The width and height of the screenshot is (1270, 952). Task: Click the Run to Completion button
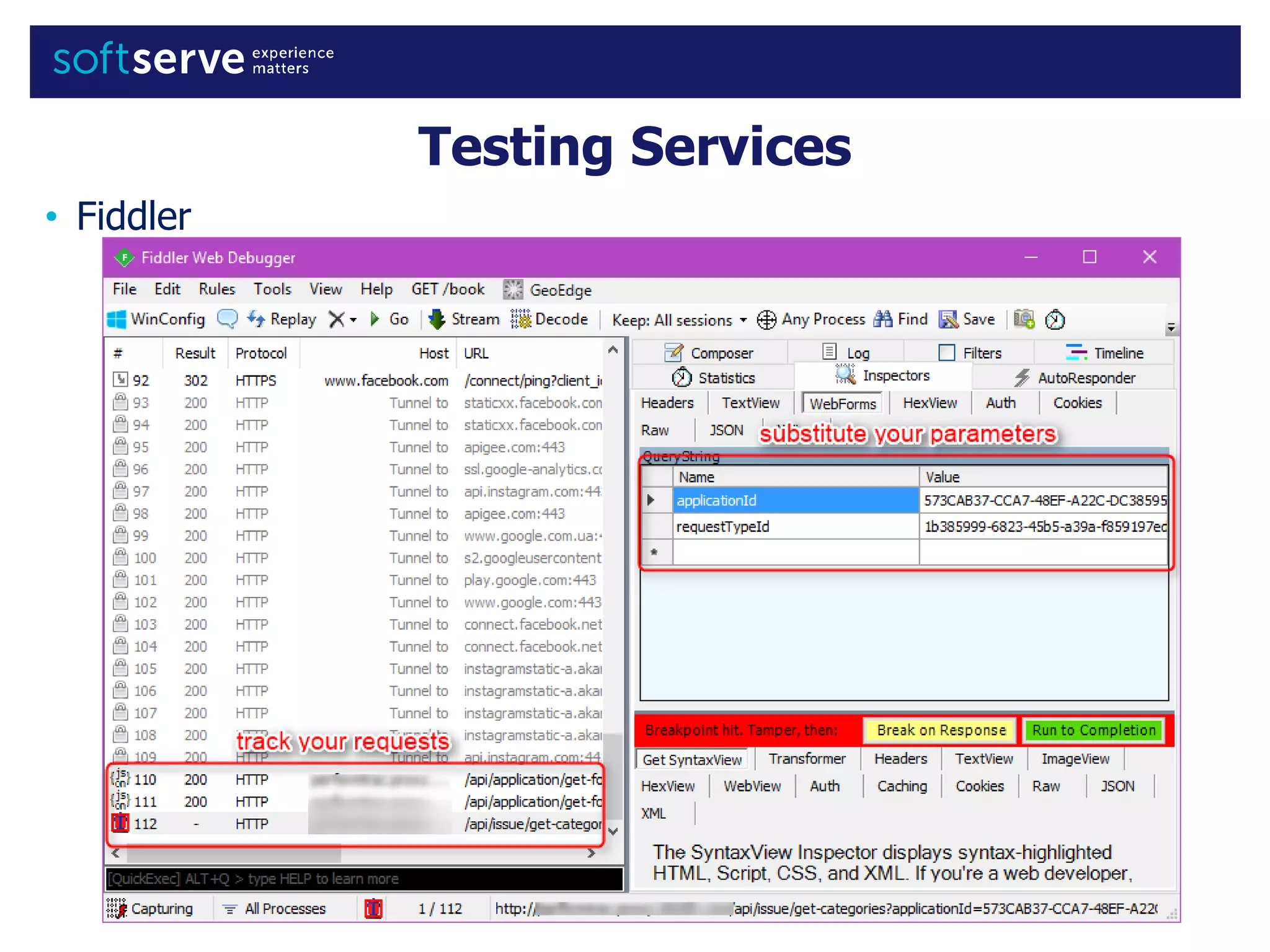(x=1094, y=730)
